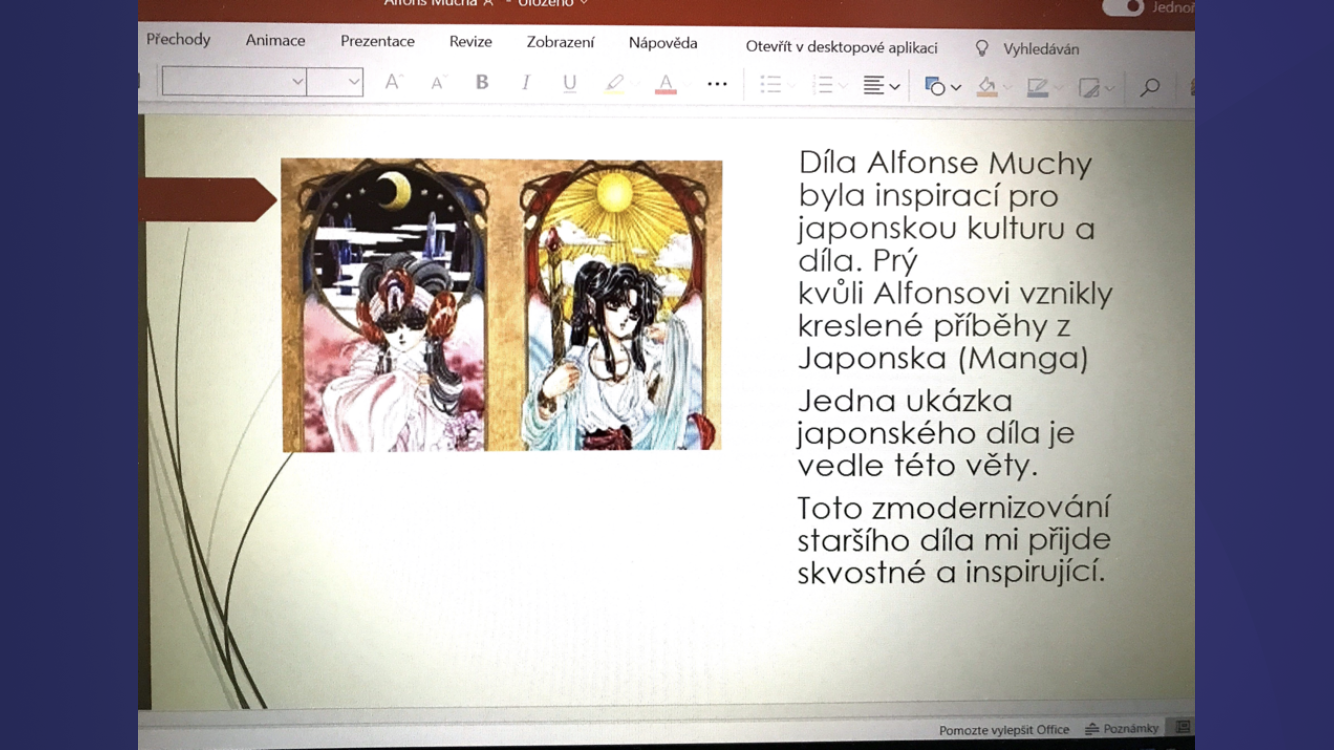
Task: Open the Nápověda tab
Action: pos(663,43)
